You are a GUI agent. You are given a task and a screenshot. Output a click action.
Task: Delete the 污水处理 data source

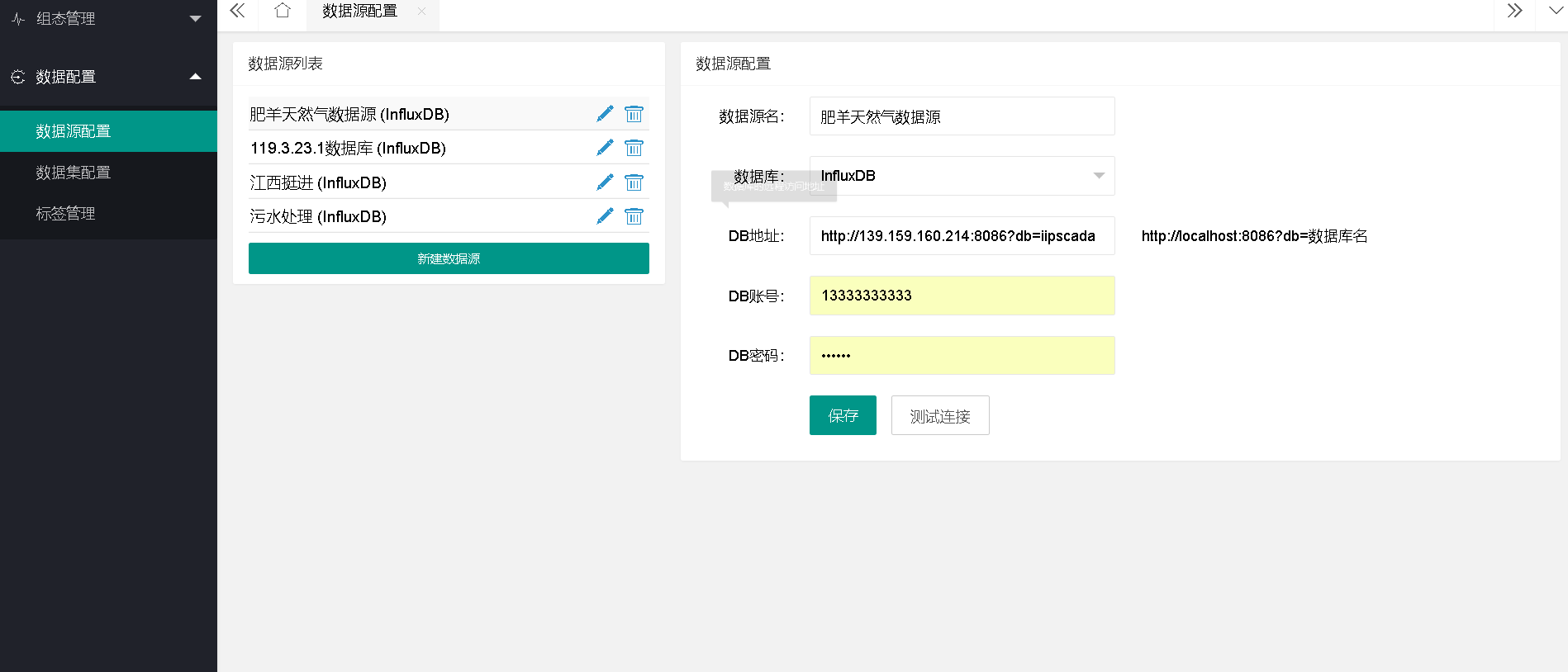pos(634,216)
